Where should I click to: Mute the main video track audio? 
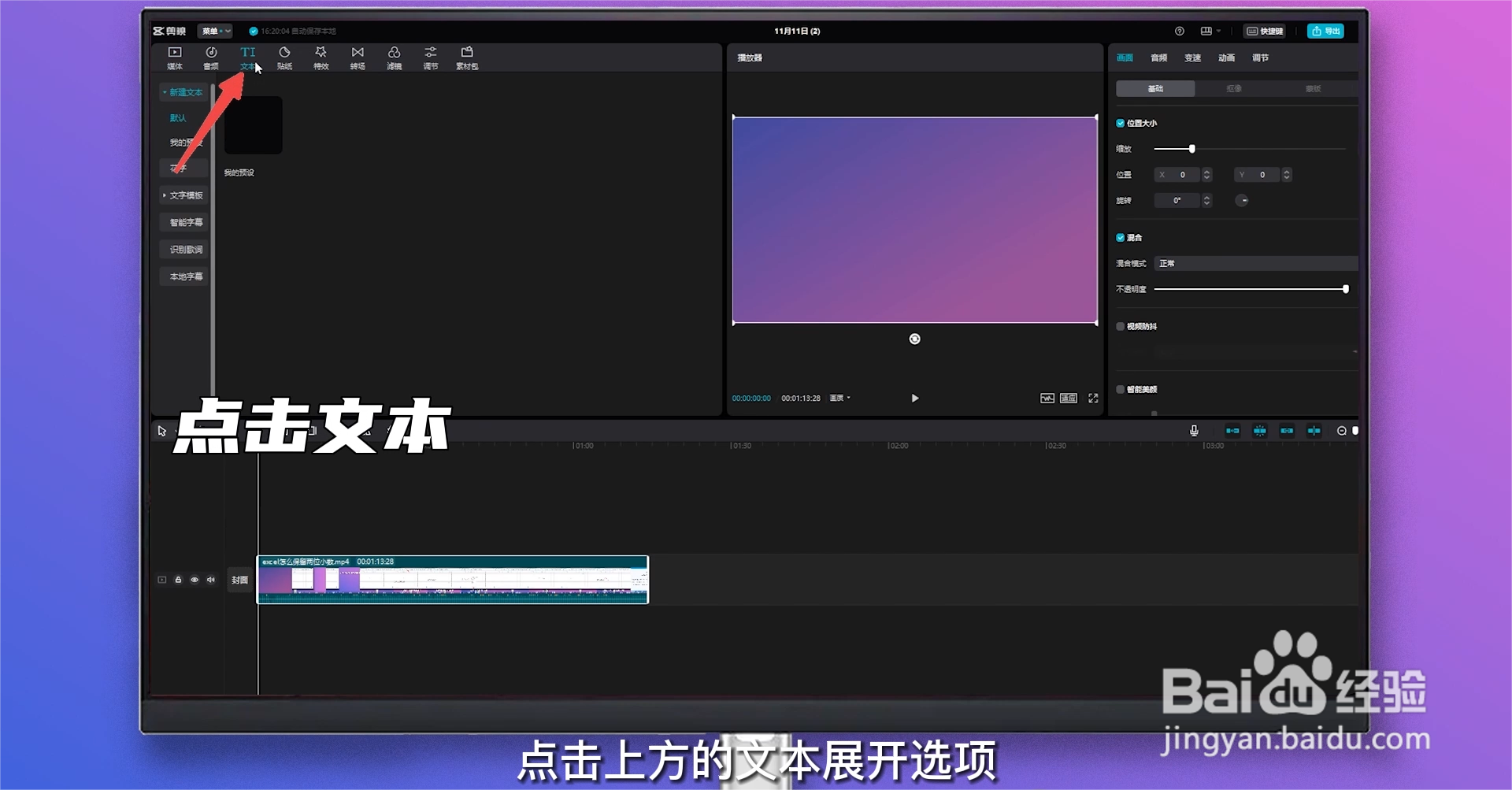pos(211,580)
